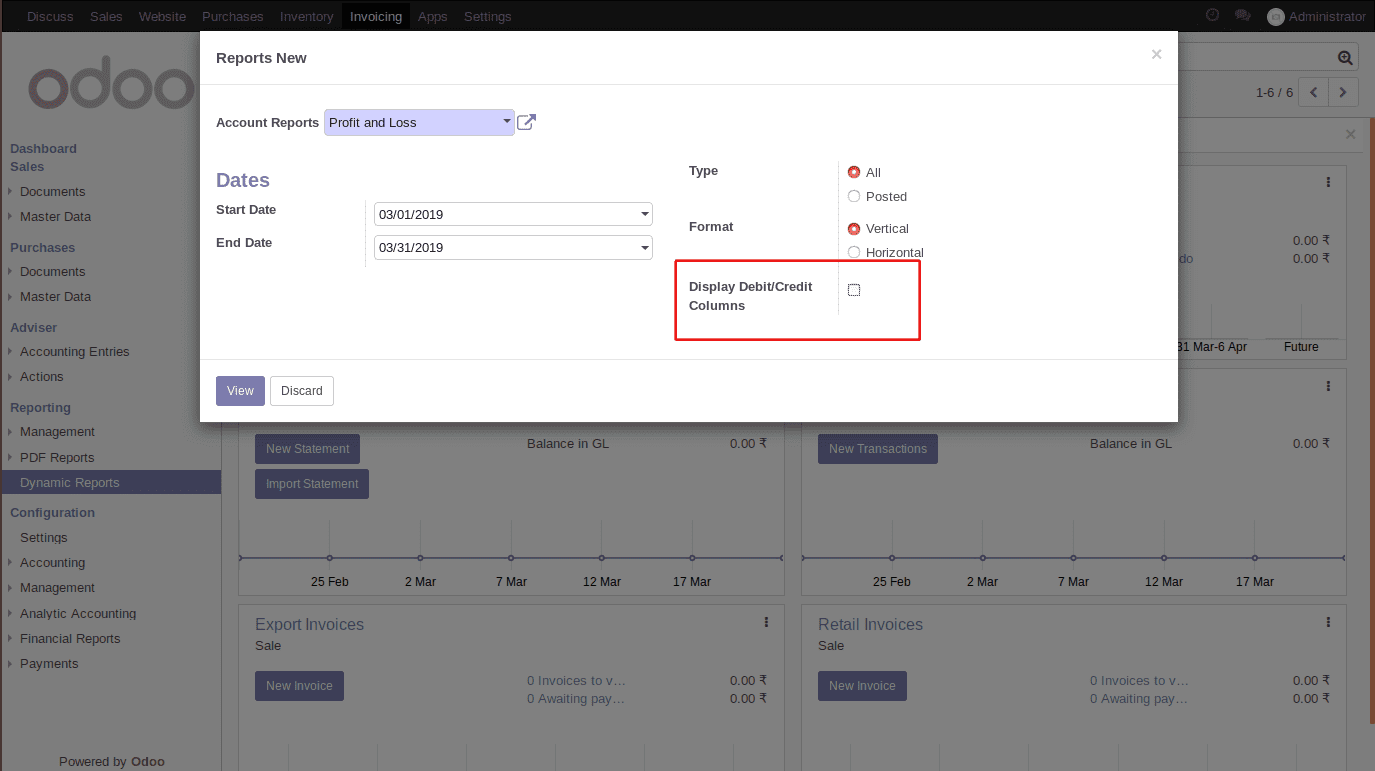Enable Display Debit/Credit Columns checkbox
Viewport: 1375px width, 771px height.
click(x=854, y=290)
